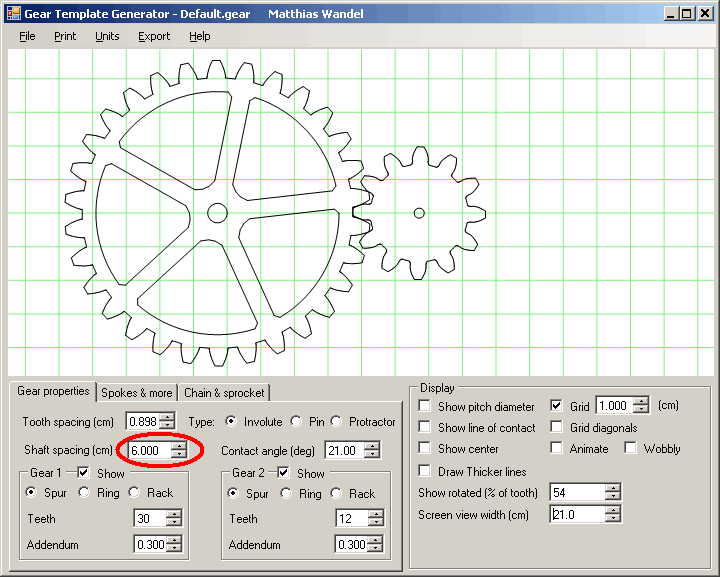
Task: Decrease Gear 2 Teeth count spinner
Action: [x=375, y=523]
